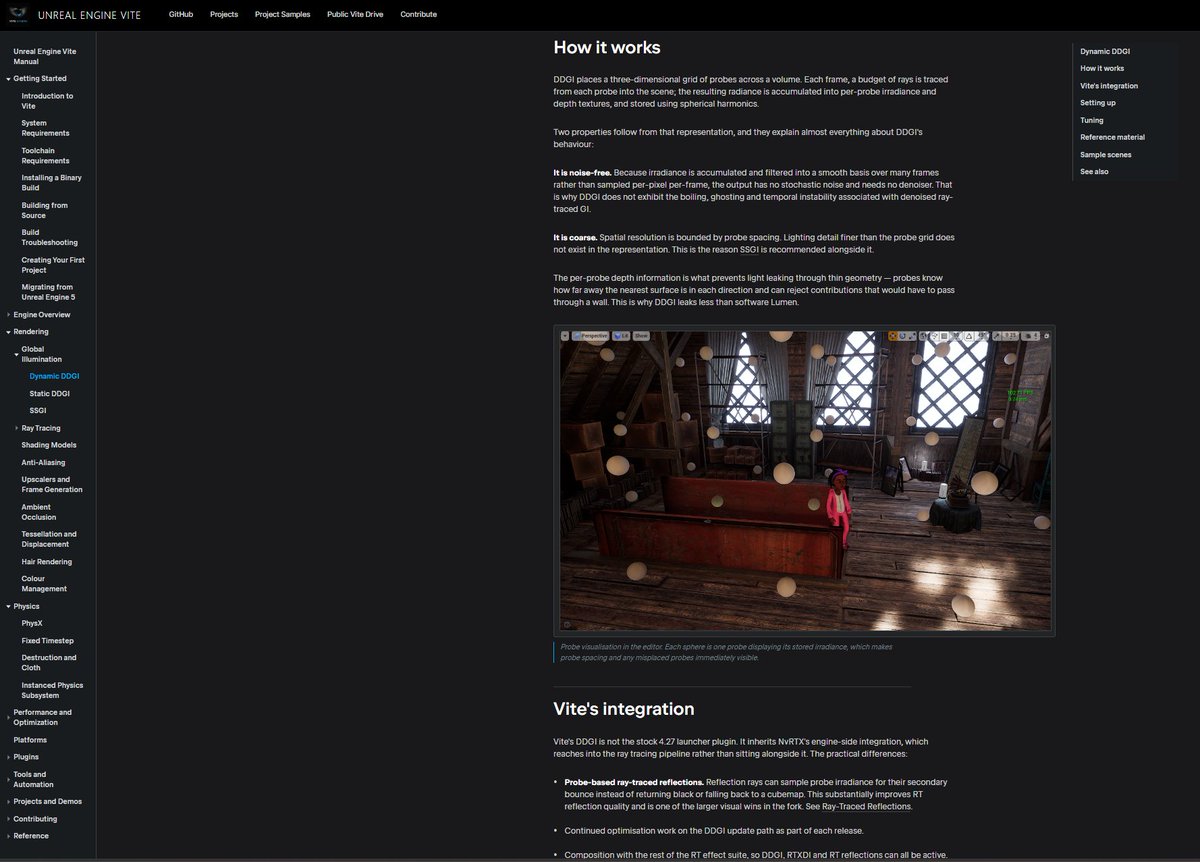
Task: Open the Ambient Occlusion page
Action: click(x=39, y=512)
